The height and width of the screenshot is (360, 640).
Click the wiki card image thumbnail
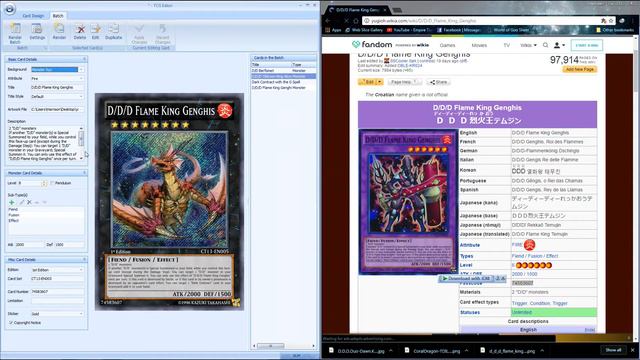coord(408,202)
